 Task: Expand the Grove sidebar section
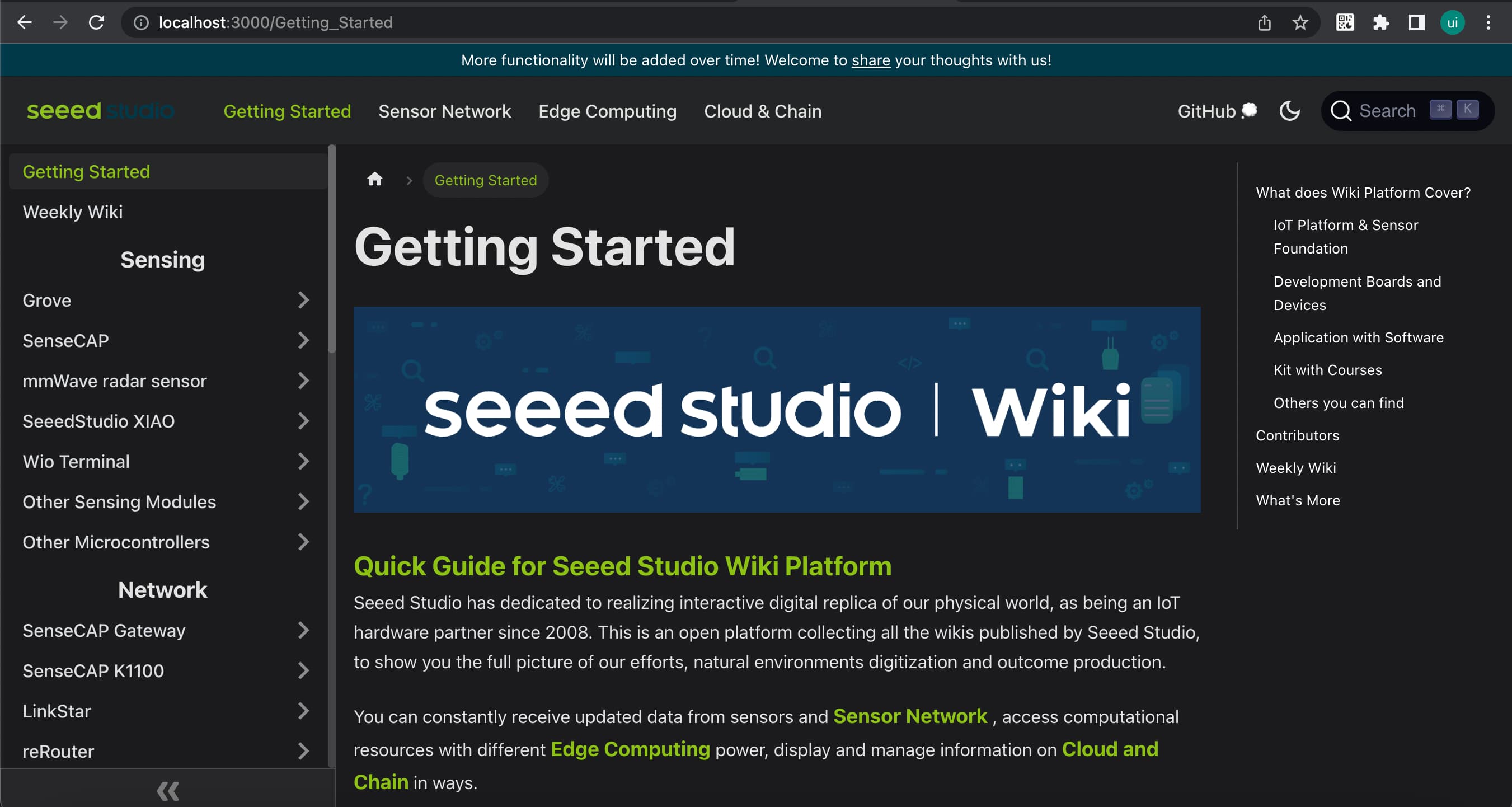[x=303, y=300]
